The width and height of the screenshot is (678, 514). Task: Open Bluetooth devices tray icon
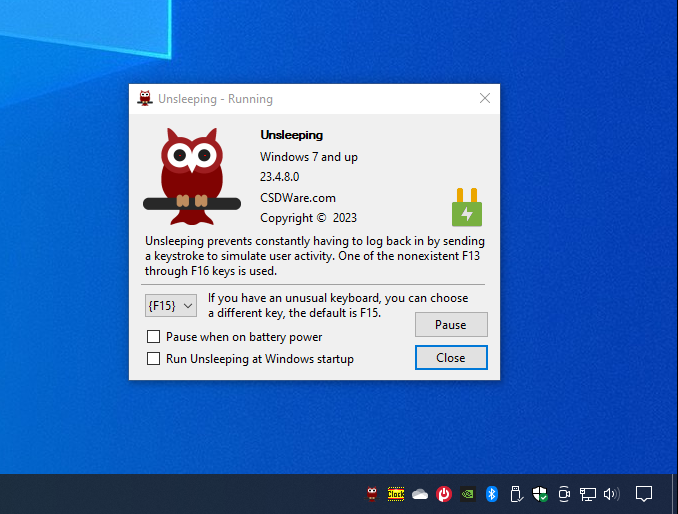(492, 494)
